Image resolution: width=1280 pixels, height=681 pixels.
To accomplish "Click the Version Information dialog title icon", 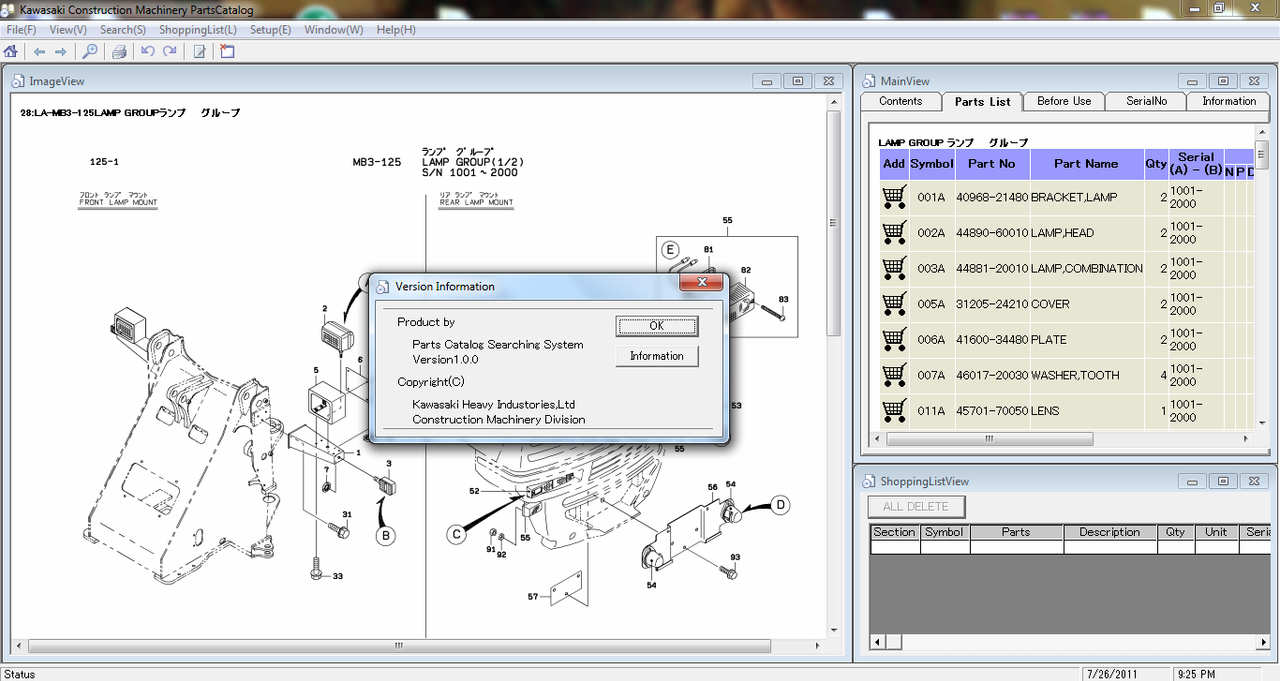I will click(x=383, y=286).
